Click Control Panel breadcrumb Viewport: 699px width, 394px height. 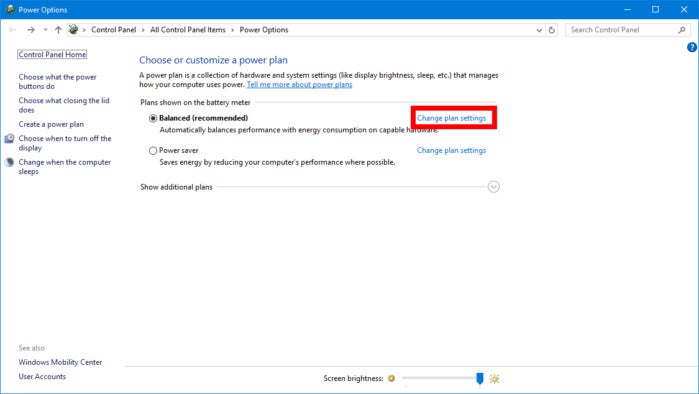[114, 30]
